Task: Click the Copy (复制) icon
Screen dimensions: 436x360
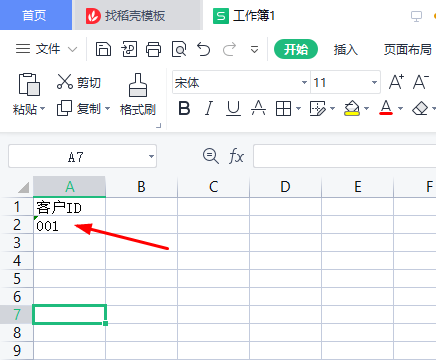Action: coord(64,108)
